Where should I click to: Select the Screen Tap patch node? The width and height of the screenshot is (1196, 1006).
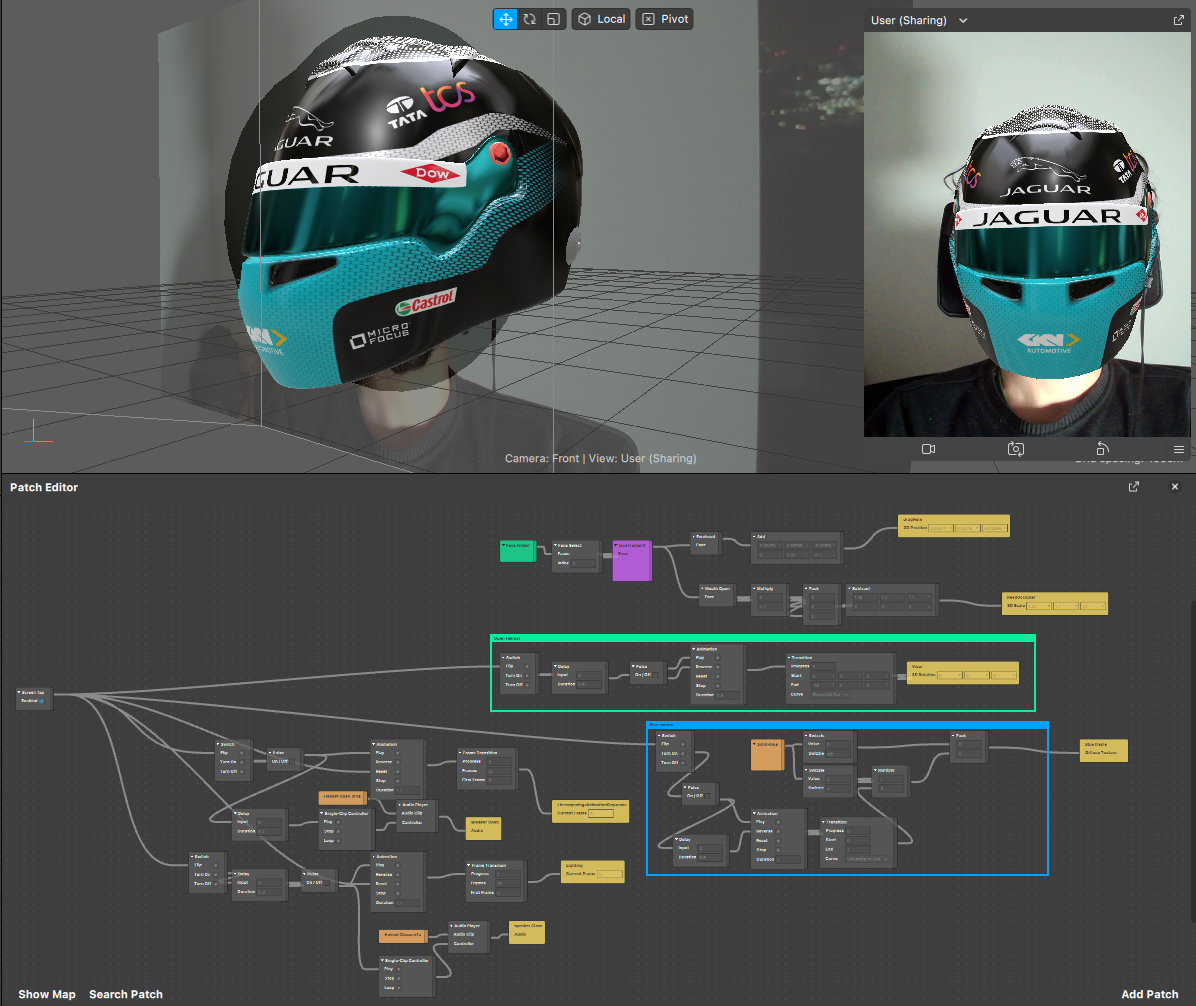[x=35, y=699]
